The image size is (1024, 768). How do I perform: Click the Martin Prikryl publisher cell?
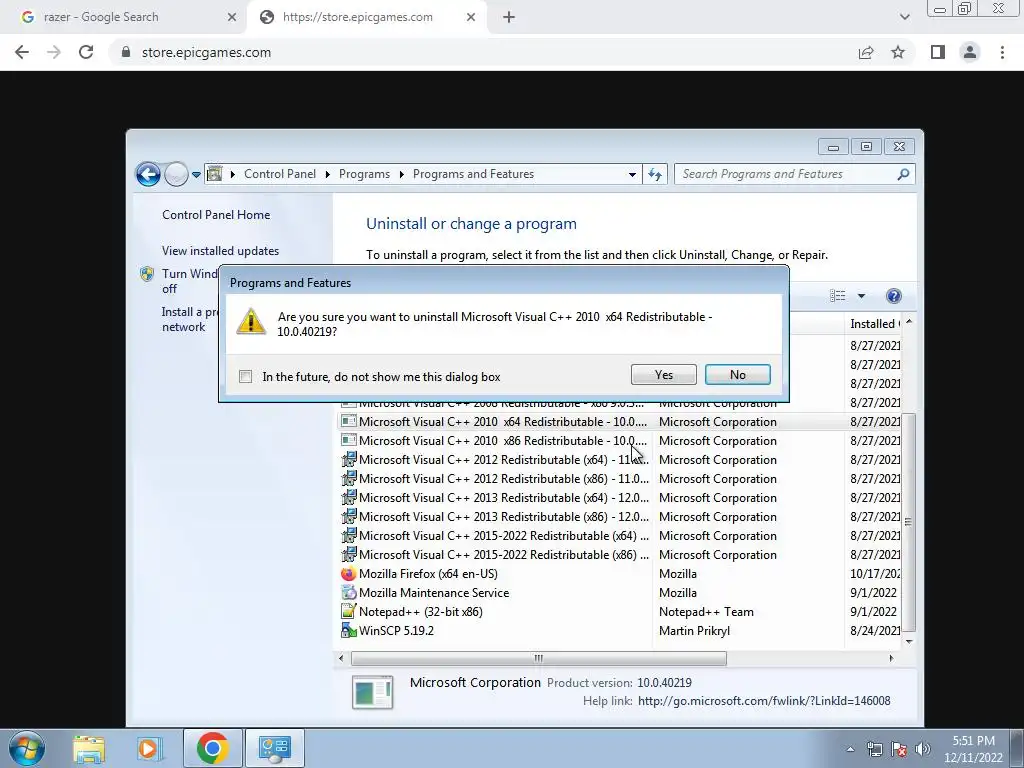point(694,631)
